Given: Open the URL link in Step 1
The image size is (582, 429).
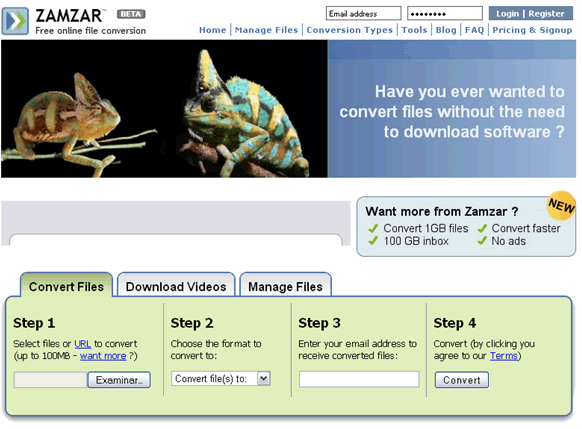Looking at the screenshot, I should click(x=83, y=344).
